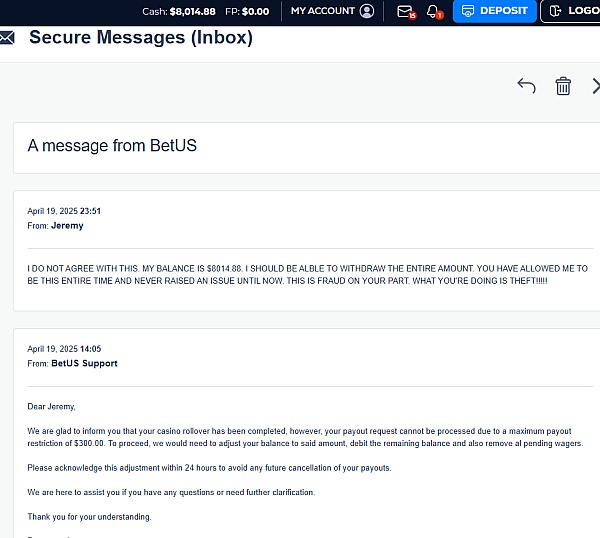Screen dimensions: 600x538
Task: Click sender name BetUS Support
Action: point(84,364)
